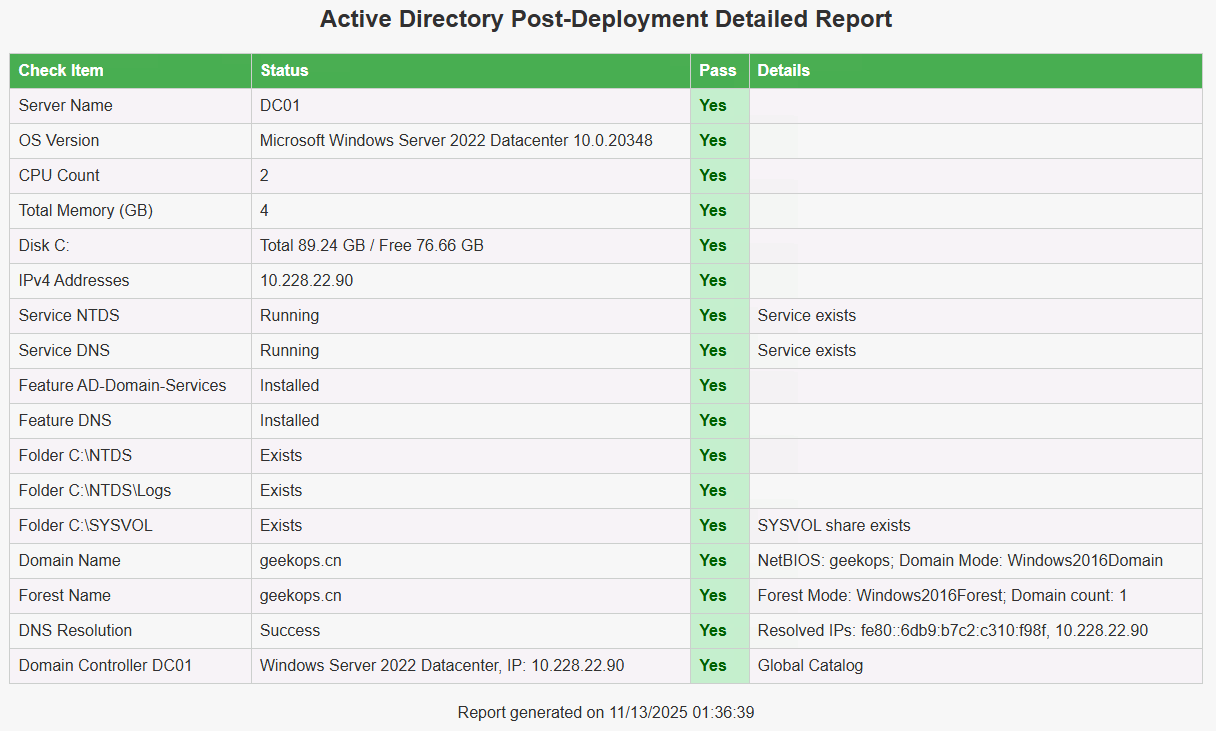1216x731 pixels.
Task: Click the "Pass" column header
Action: (x=717, y=70)
